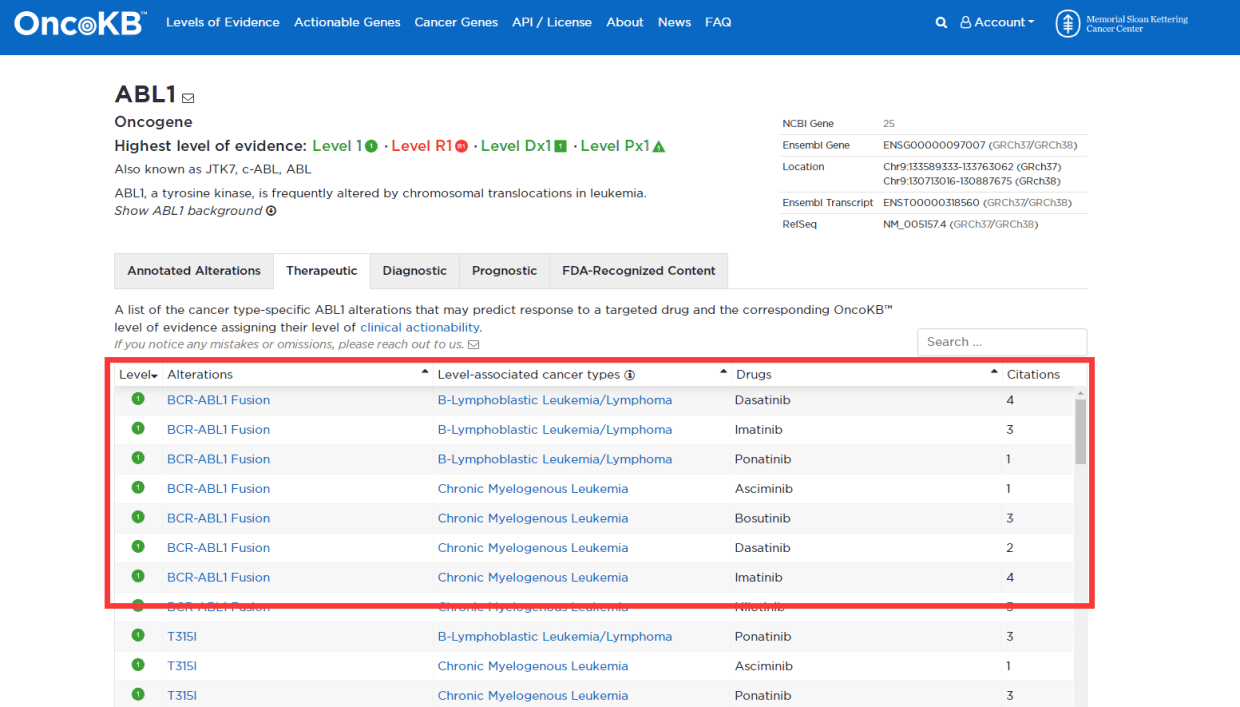Open the Cancer Genes page

pyautogui.click(x=456, y=22)
